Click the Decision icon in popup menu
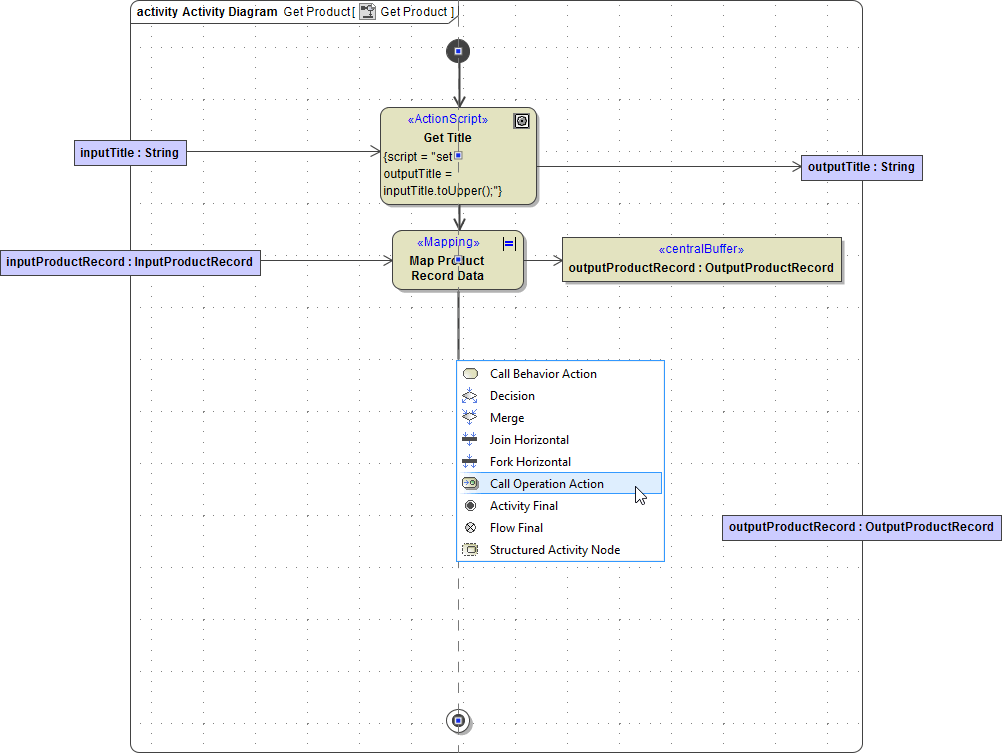Viewport: 1002px width, 753px height. pyautogui.click(x=470, y=396)
